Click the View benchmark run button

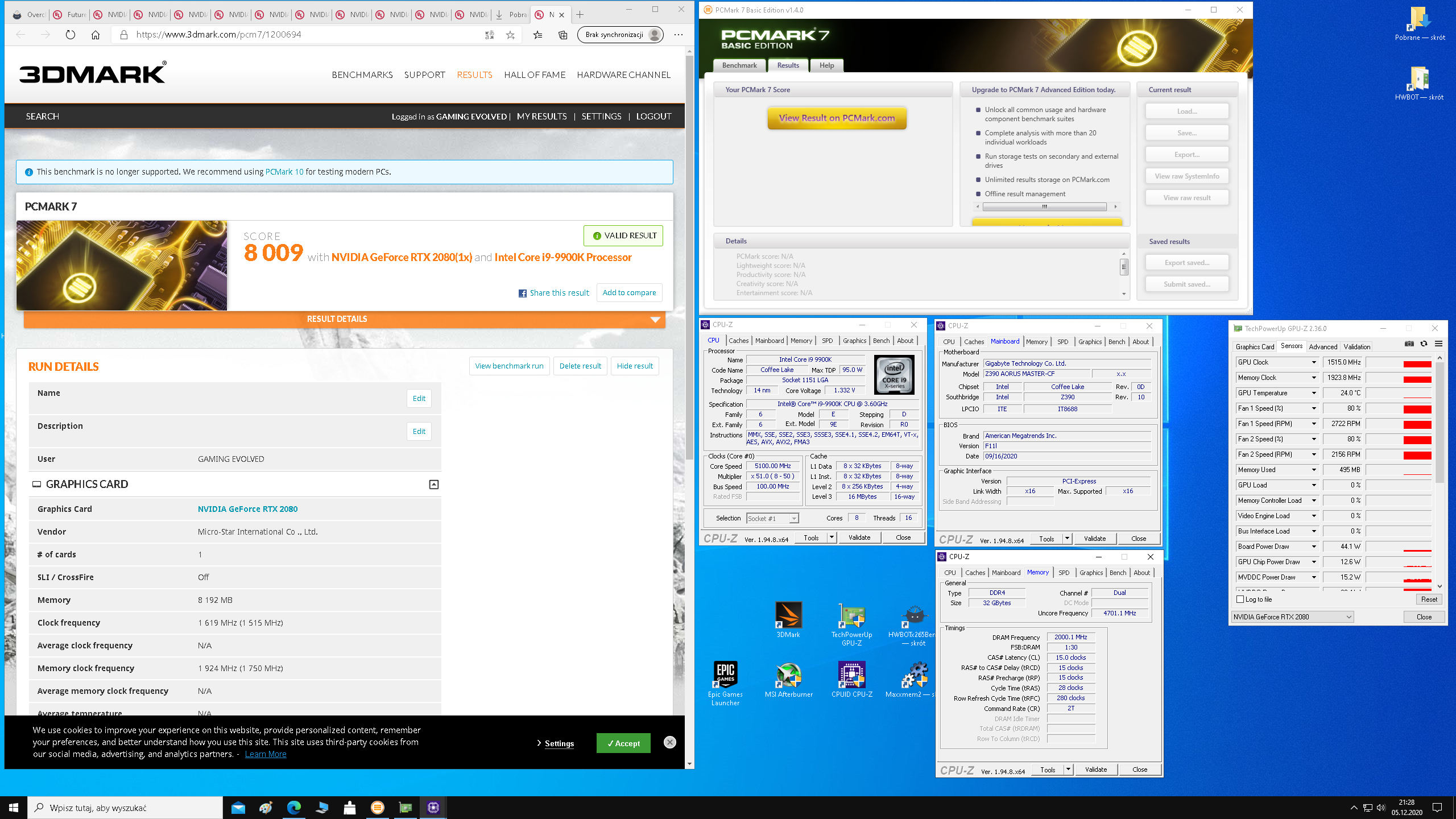point(509,366)
